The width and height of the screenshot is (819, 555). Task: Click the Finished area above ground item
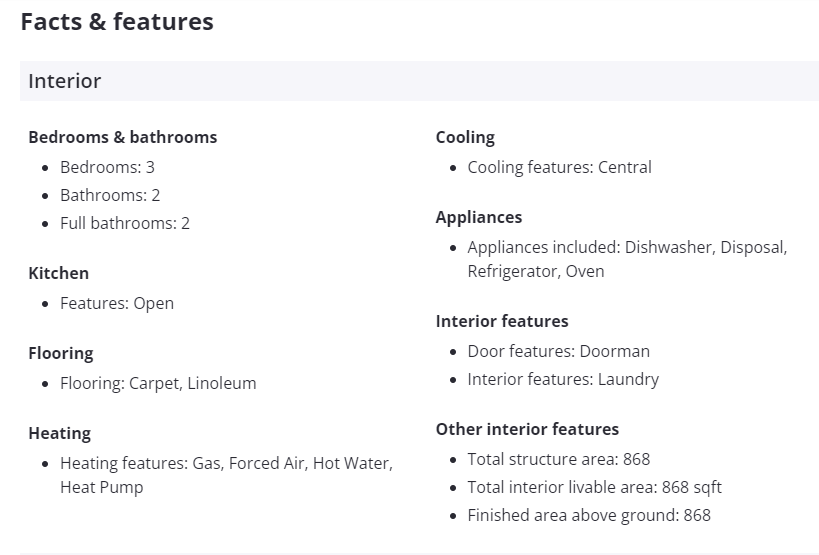589,515
